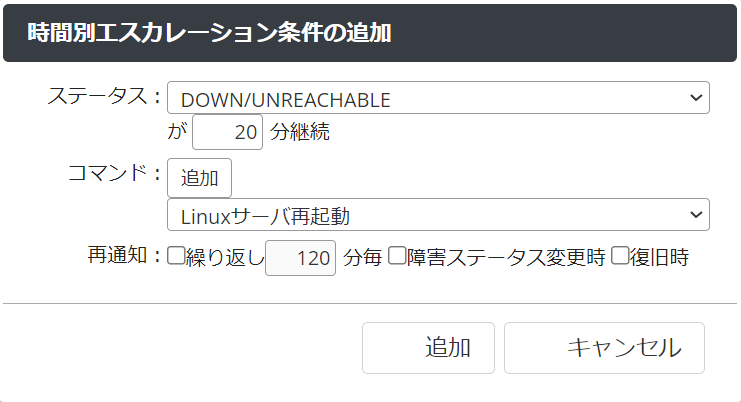Image resolution: width=741 pixels, height=402 pixels.
Task: Click the 再通知 field label
Action: pos(122,257)
